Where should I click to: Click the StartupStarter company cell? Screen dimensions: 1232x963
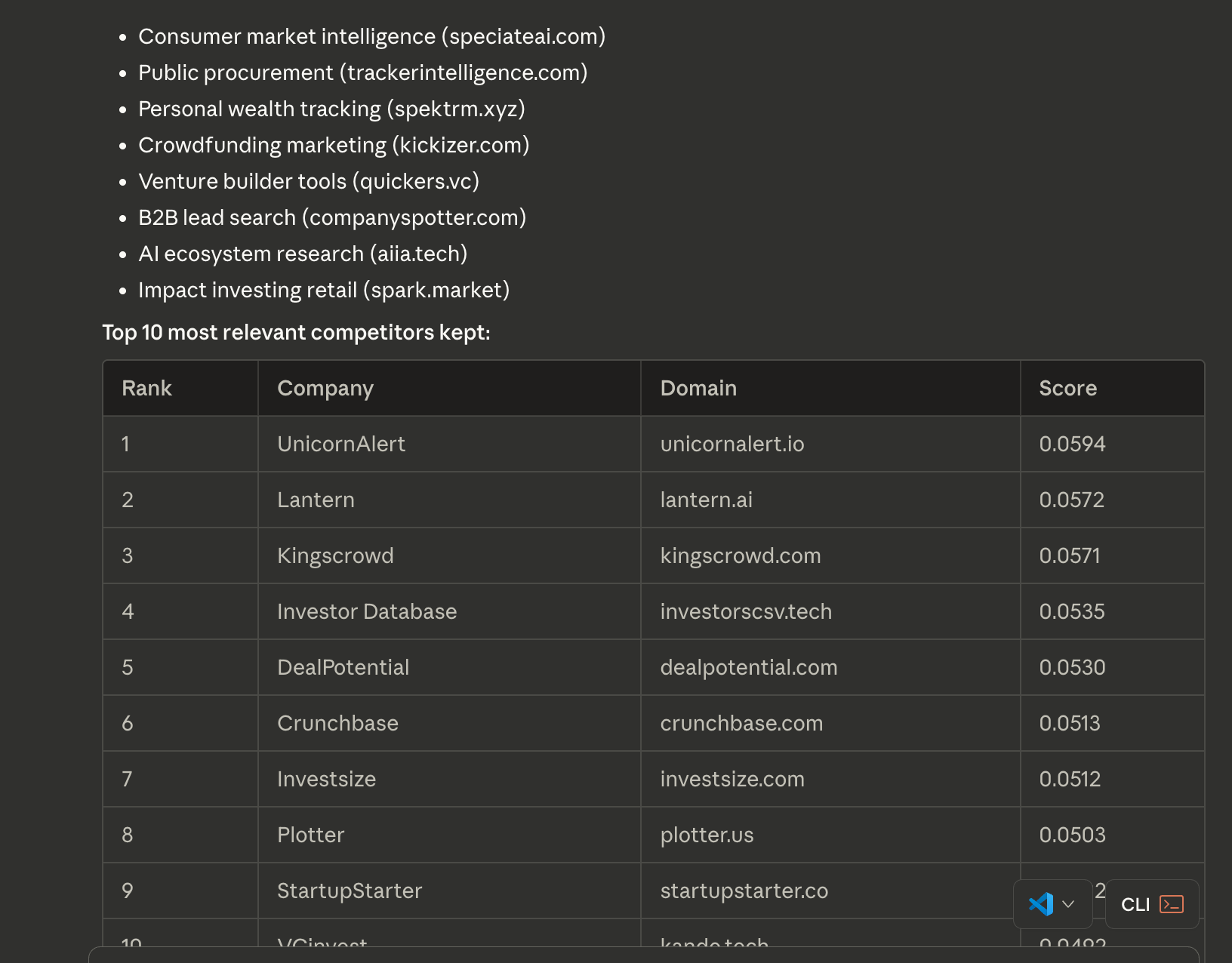(350, 891)
